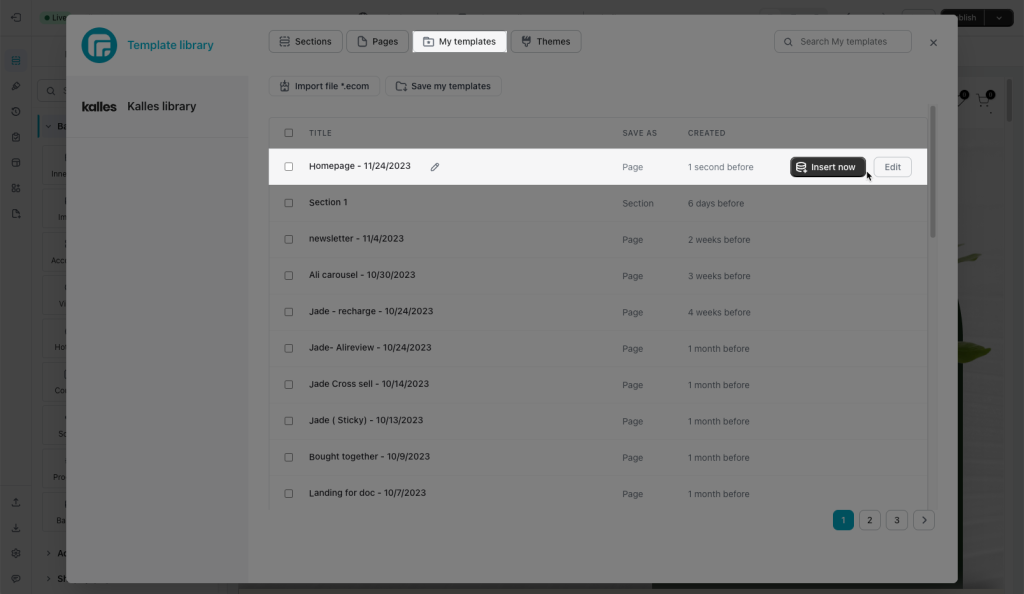Click the Jade - recharge - 10/24/2023 title
1024x594 pixels.
371,311
